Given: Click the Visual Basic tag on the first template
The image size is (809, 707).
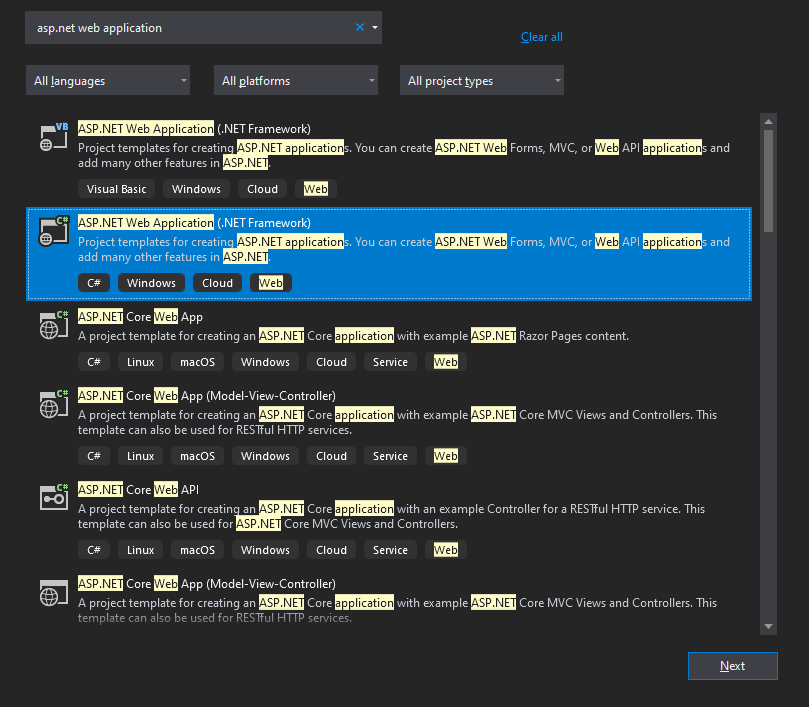Looking at the screenshot, I should (116, 188).
